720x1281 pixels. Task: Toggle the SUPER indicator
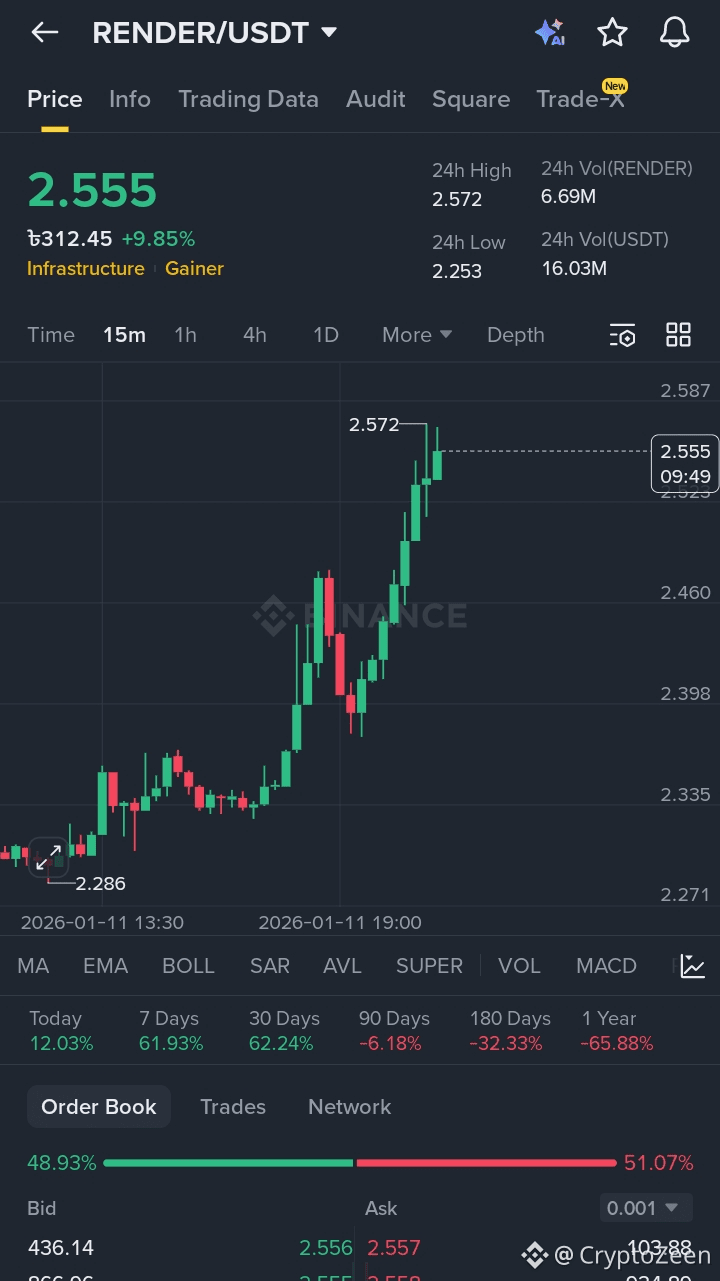pyautogui.click(x=429, y=966)
